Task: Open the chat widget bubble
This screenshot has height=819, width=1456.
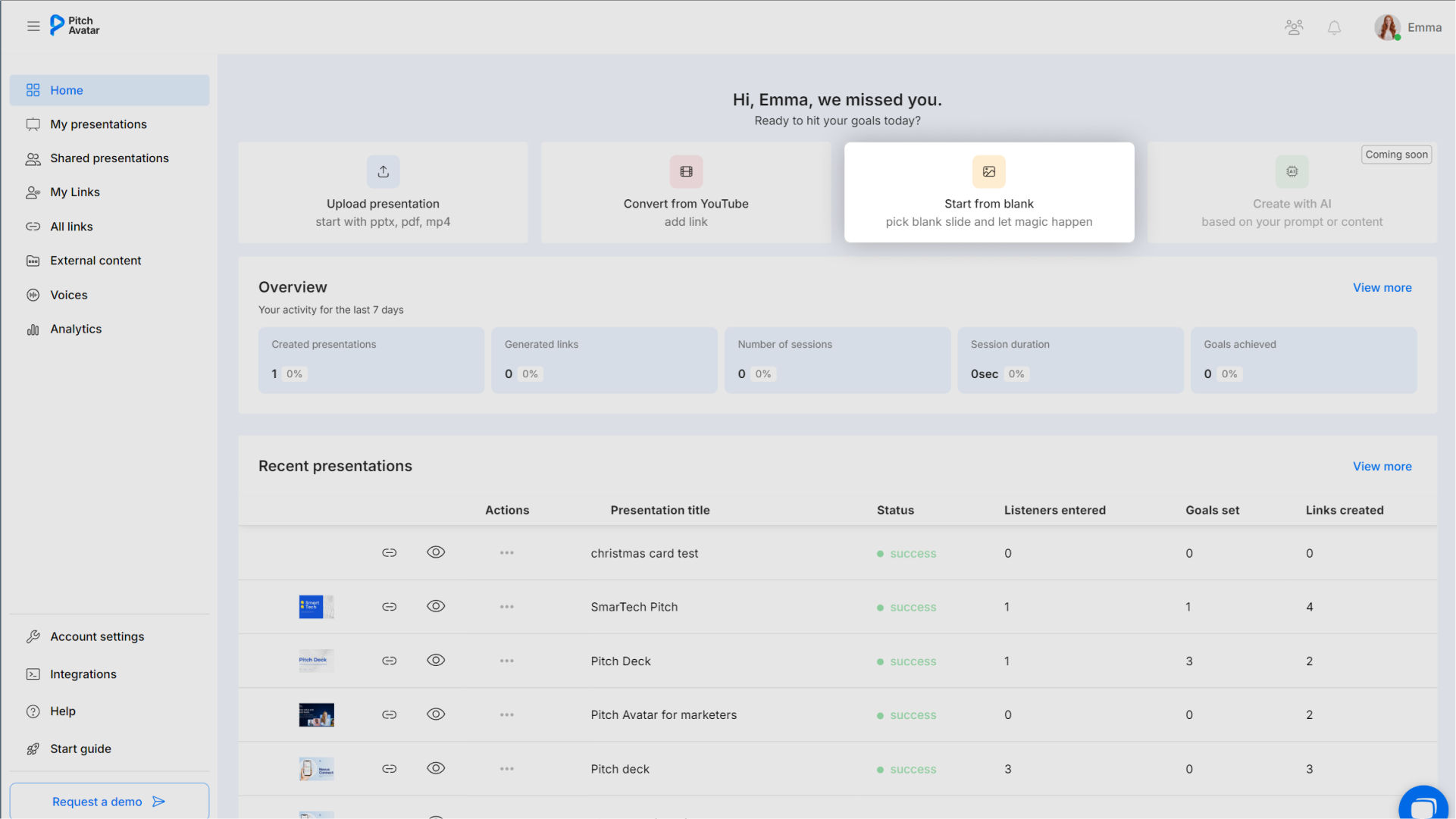Action: coord(1423,806)
